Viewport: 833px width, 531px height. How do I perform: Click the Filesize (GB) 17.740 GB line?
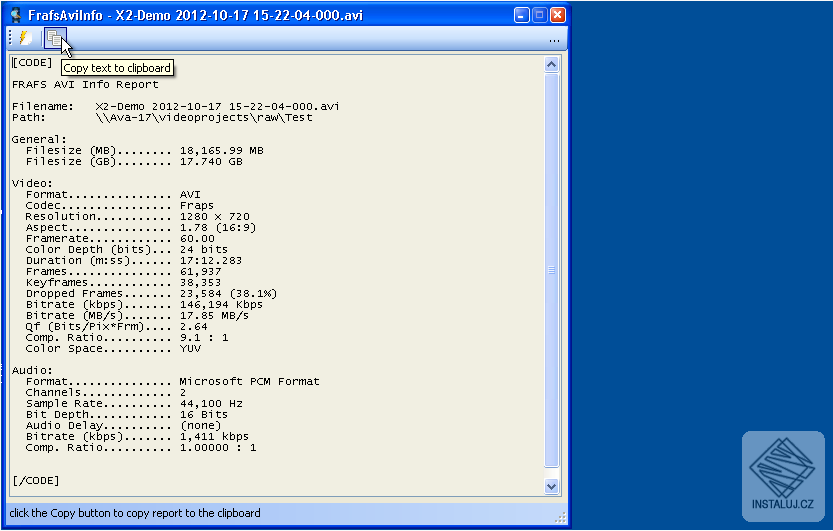tap(134, 161)
